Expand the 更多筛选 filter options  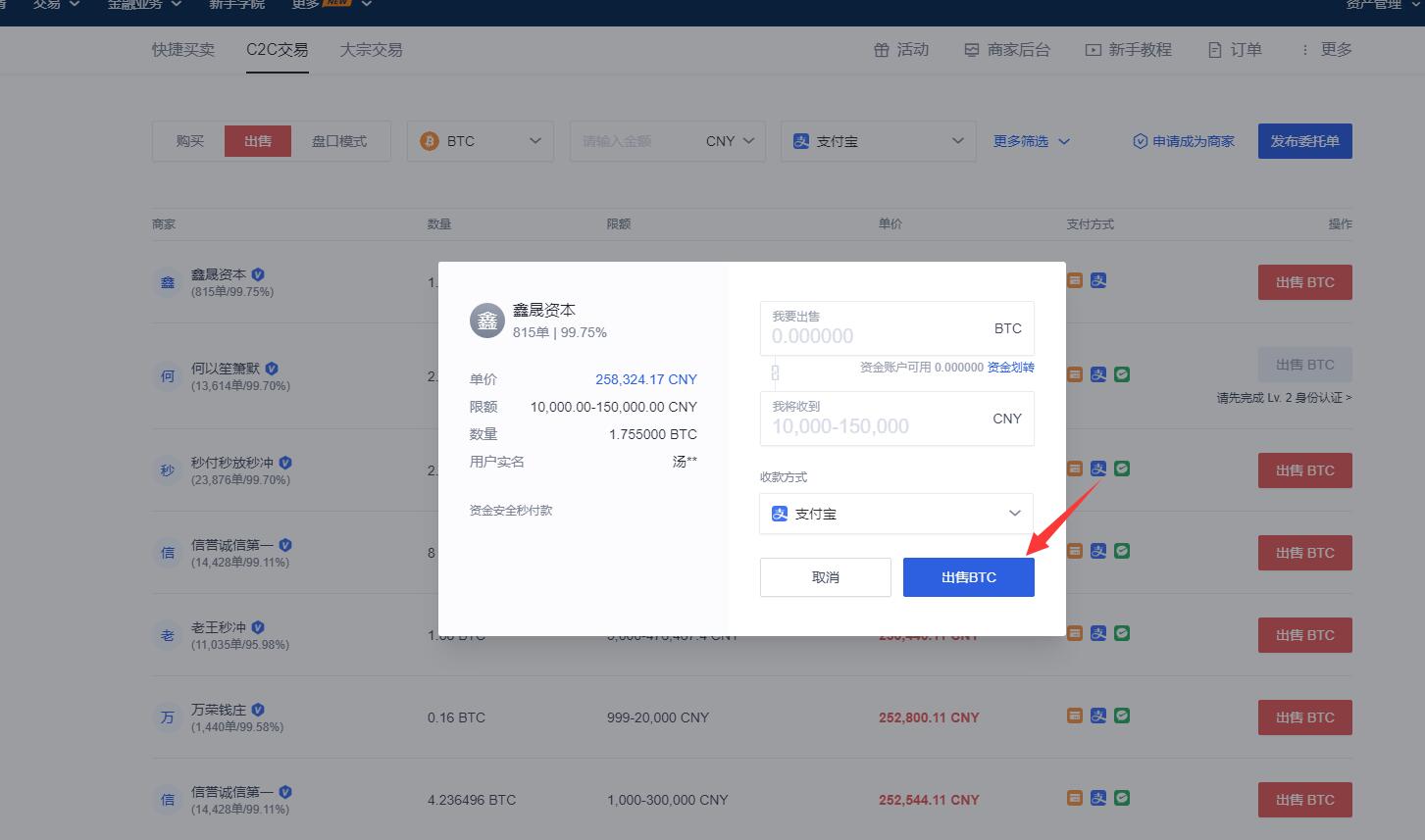[x=1031, y=140]
